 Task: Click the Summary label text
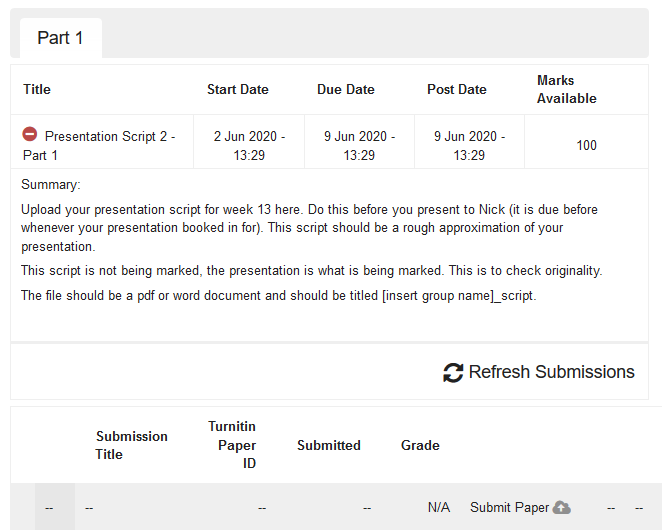point(51,185)
